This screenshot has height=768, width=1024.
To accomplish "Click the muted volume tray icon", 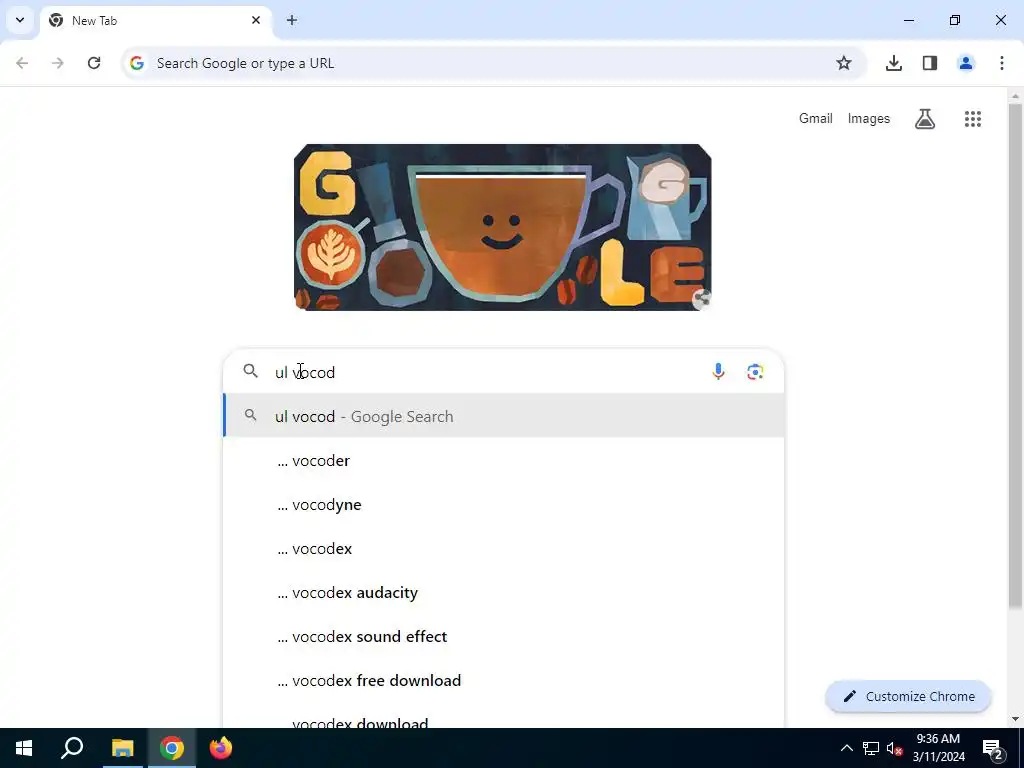I will (x=895, y=748).
